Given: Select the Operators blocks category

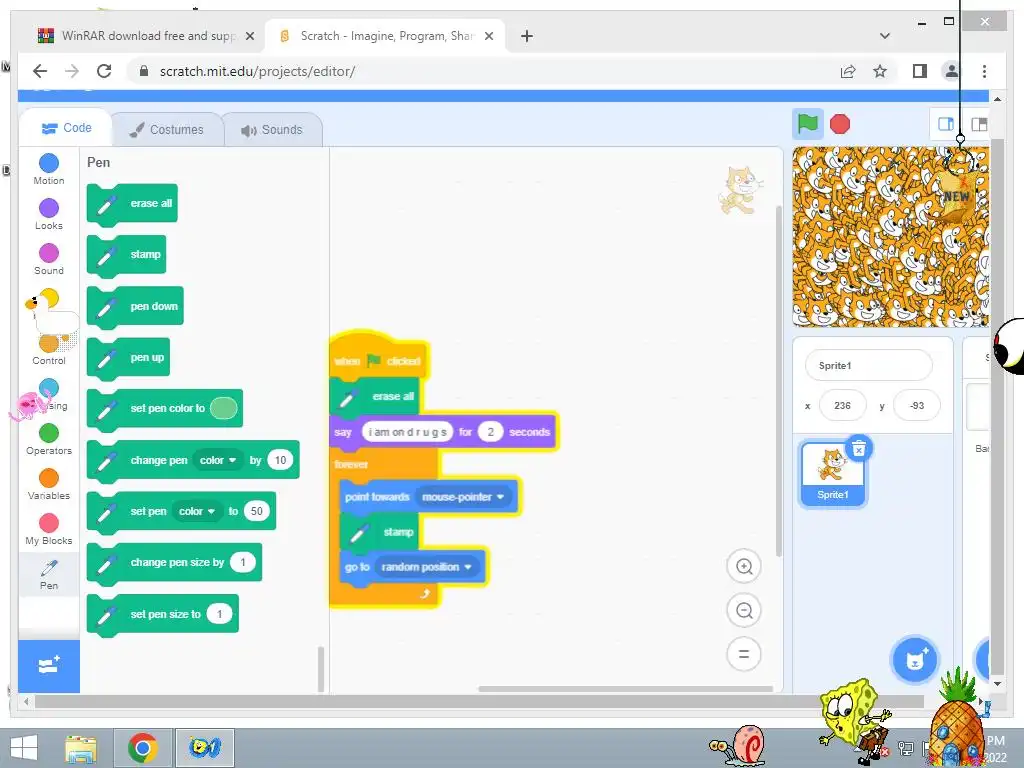Looking at the screenshot, I should coord(49,440).
